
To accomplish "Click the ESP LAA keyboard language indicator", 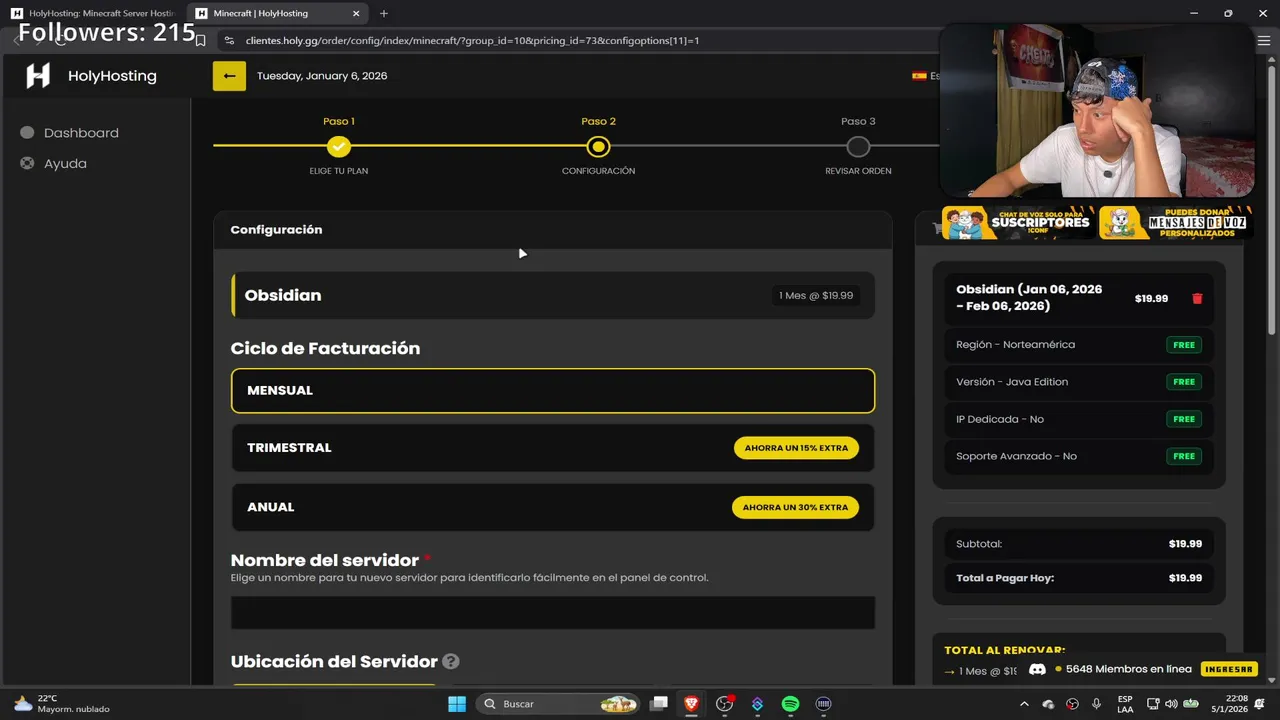I will click(x=1125, y=704).
